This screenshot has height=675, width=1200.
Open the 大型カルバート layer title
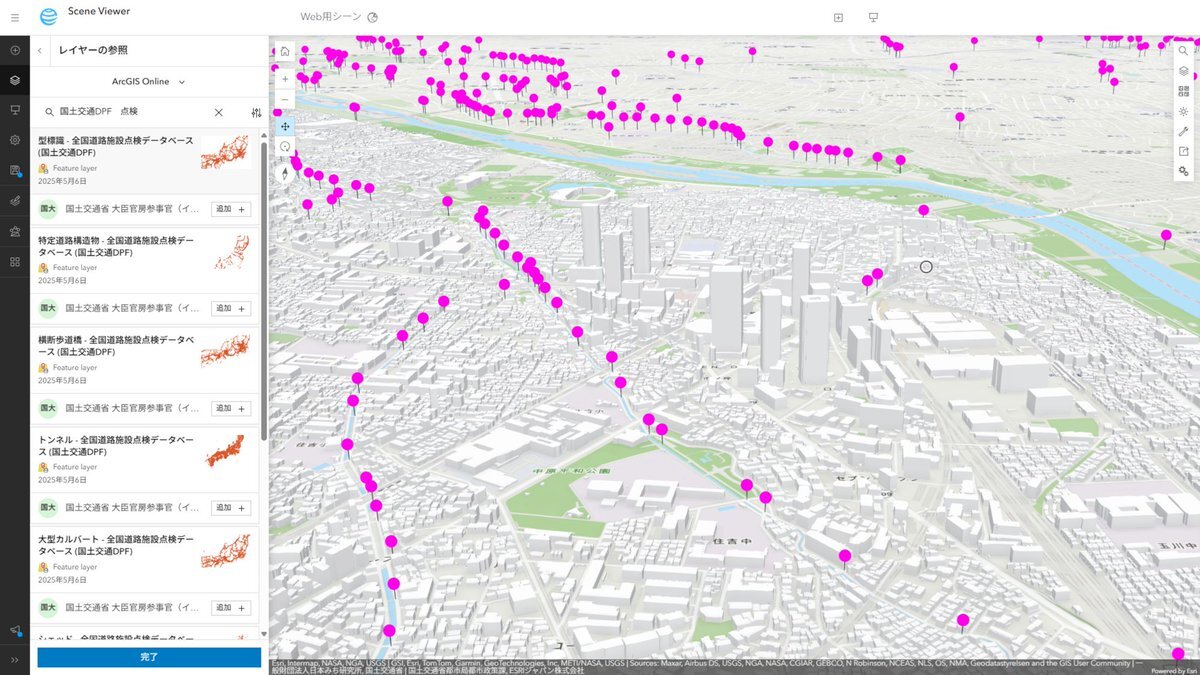pos(116,545)
